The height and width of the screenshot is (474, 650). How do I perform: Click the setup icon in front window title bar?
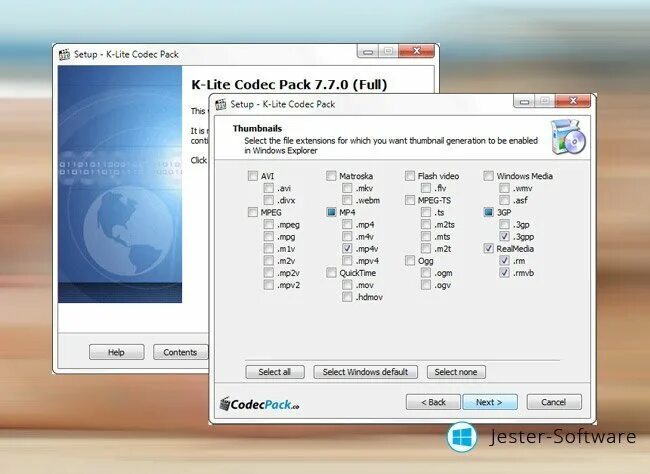(221, 104)
